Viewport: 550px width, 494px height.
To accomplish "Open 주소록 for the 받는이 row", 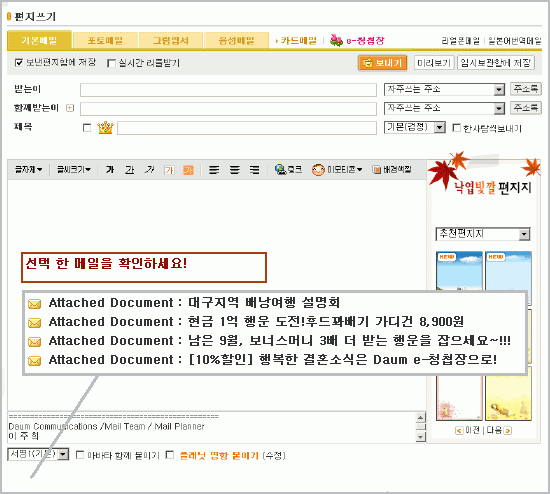I will [525, 89].
